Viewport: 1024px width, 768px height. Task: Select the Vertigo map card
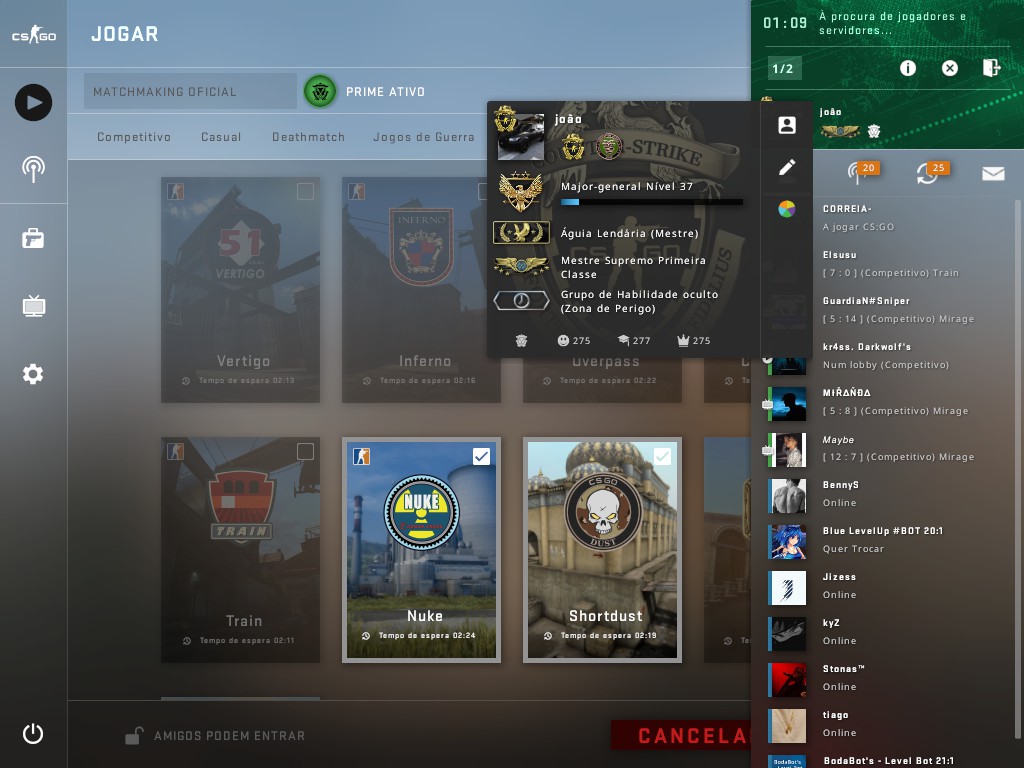(240, 290)
